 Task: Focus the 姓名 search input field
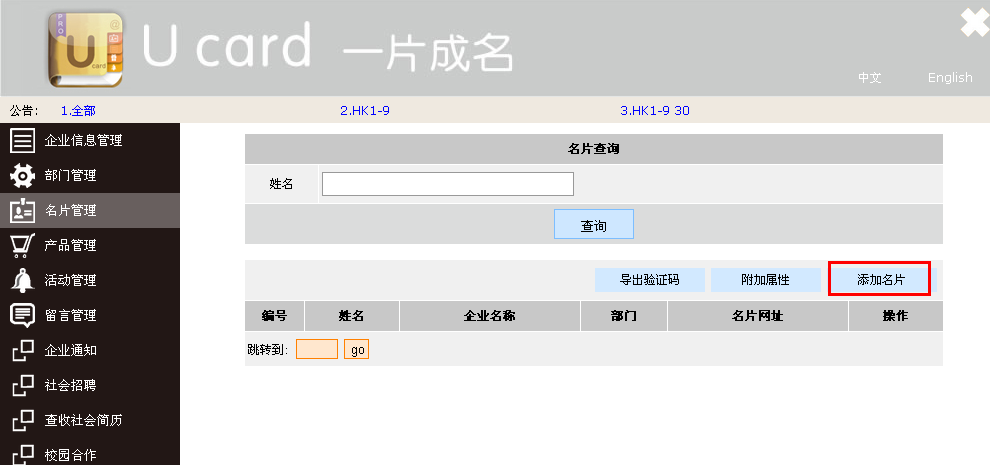tap(448, 184)
